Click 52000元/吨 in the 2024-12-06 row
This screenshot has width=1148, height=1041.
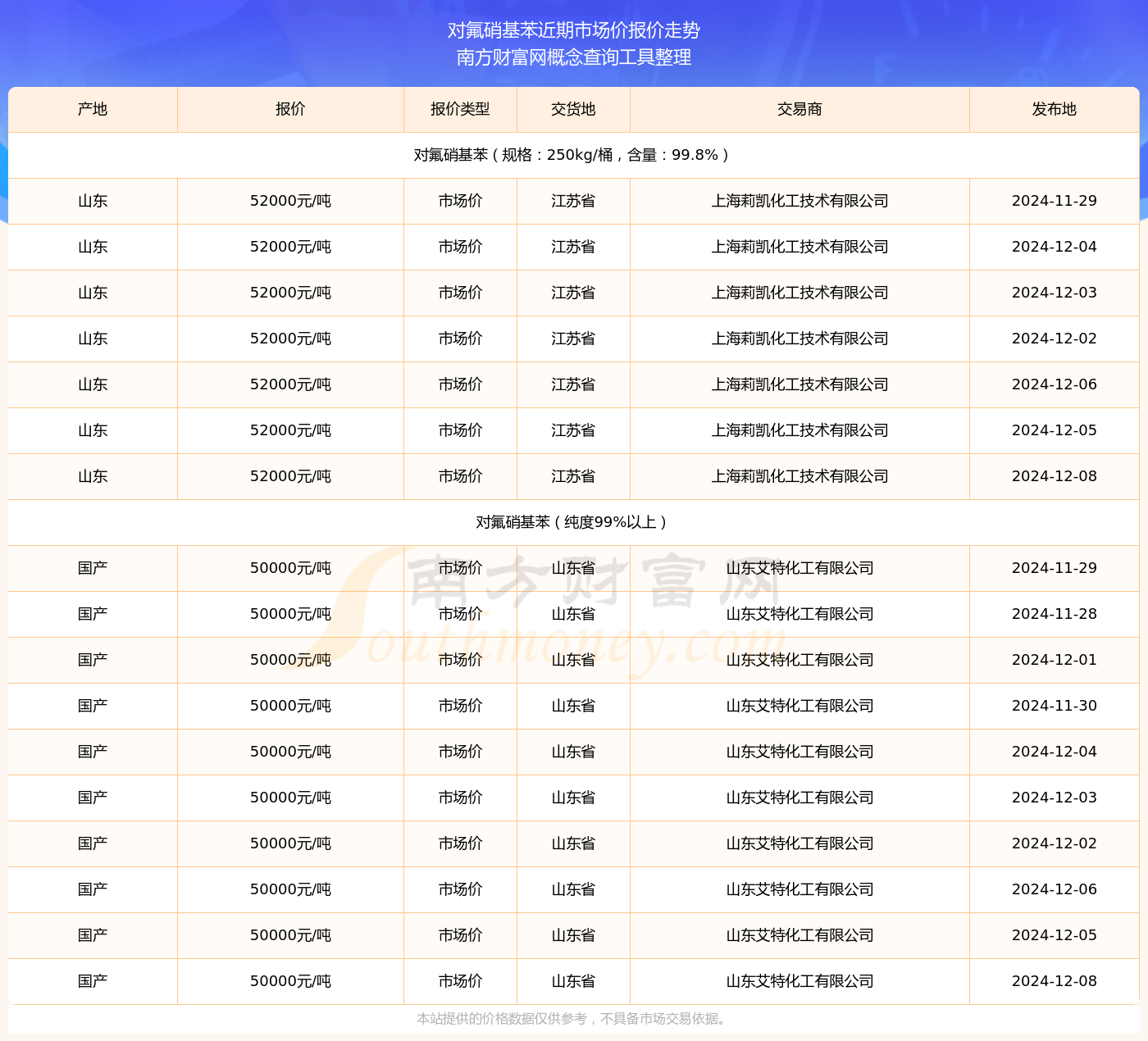(290, 384)
